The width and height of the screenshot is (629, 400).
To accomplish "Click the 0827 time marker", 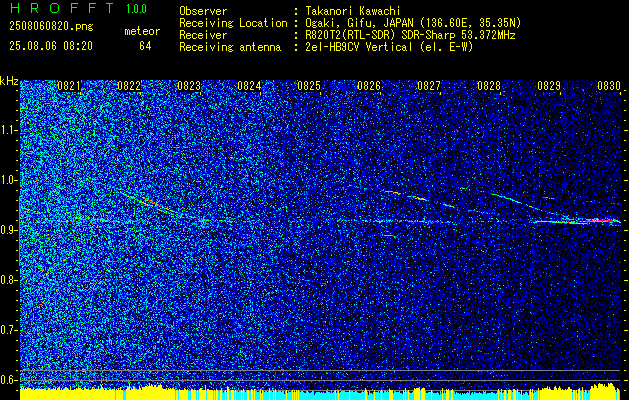I will pyautogui.click(x=429, y=86).
